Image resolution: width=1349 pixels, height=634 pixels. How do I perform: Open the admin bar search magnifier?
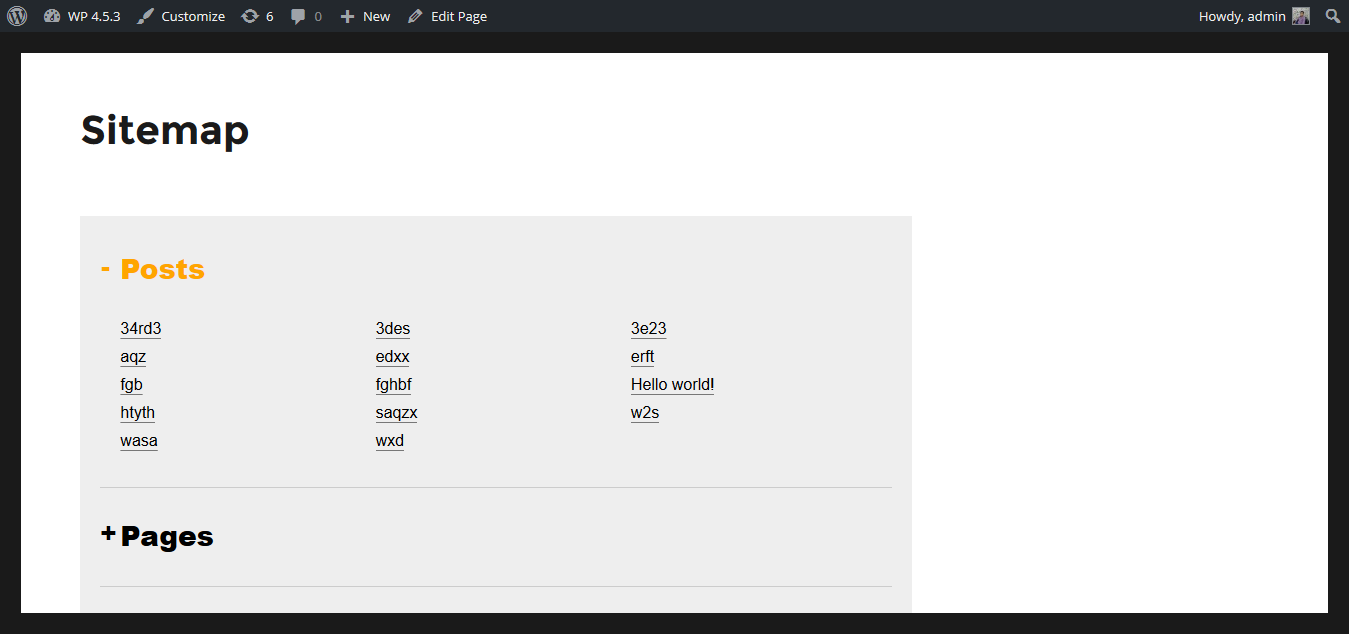pos(1333,16)
